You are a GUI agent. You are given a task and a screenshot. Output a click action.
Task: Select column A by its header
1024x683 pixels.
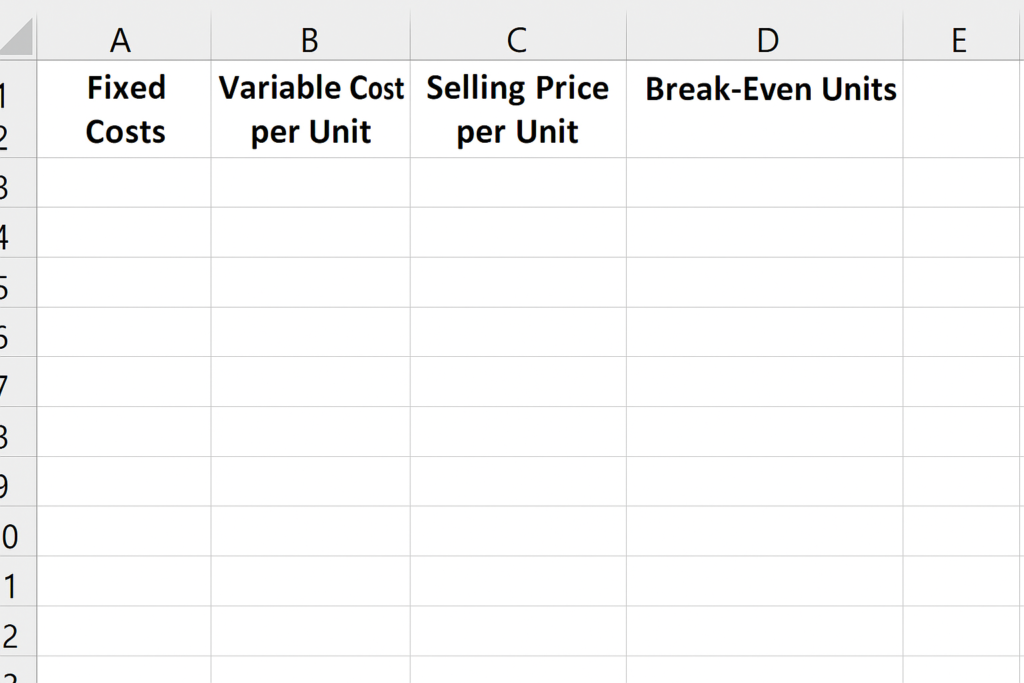(122, 39)
